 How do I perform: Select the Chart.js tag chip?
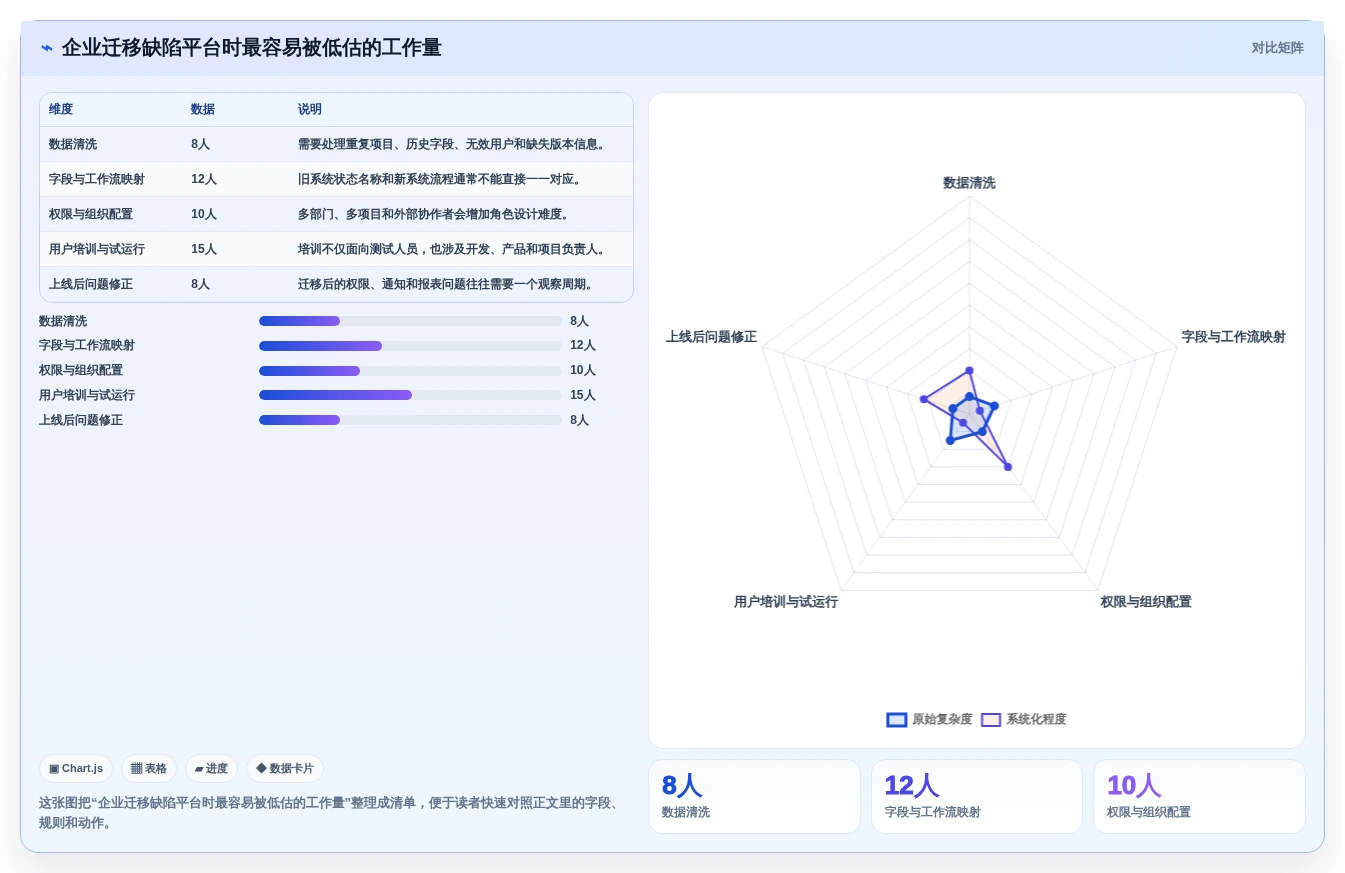pos(76,768)
